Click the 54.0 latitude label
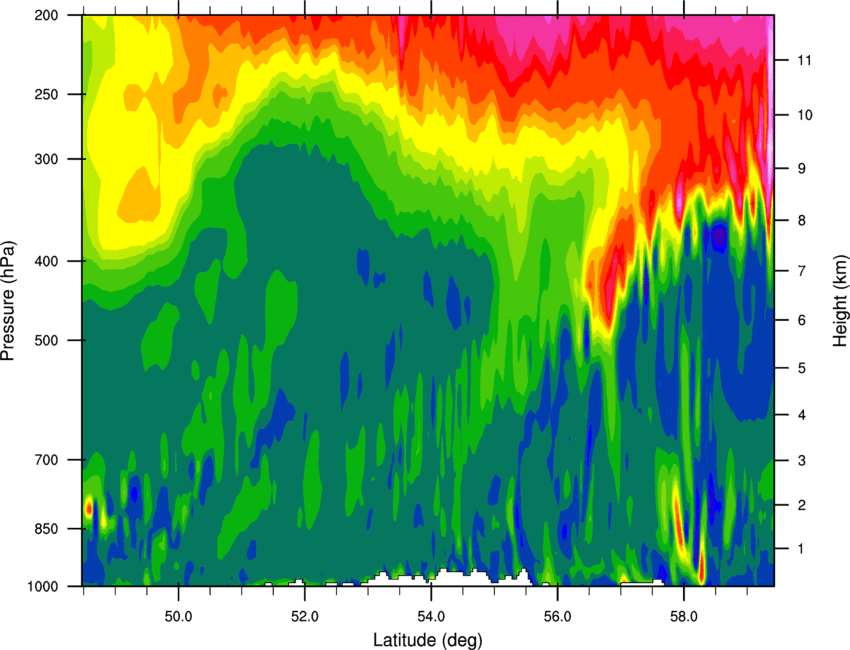Screen dimensions: 850x650 431,616
